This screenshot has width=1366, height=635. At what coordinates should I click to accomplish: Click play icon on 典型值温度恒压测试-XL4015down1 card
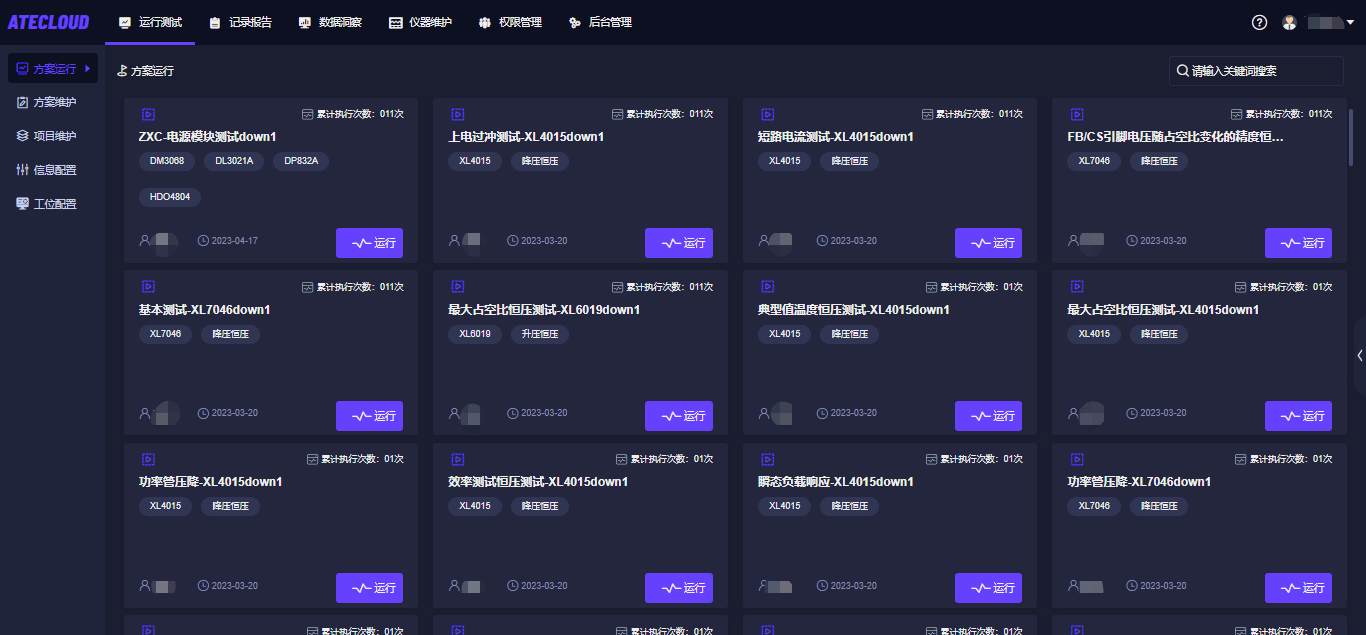point(768,287)
